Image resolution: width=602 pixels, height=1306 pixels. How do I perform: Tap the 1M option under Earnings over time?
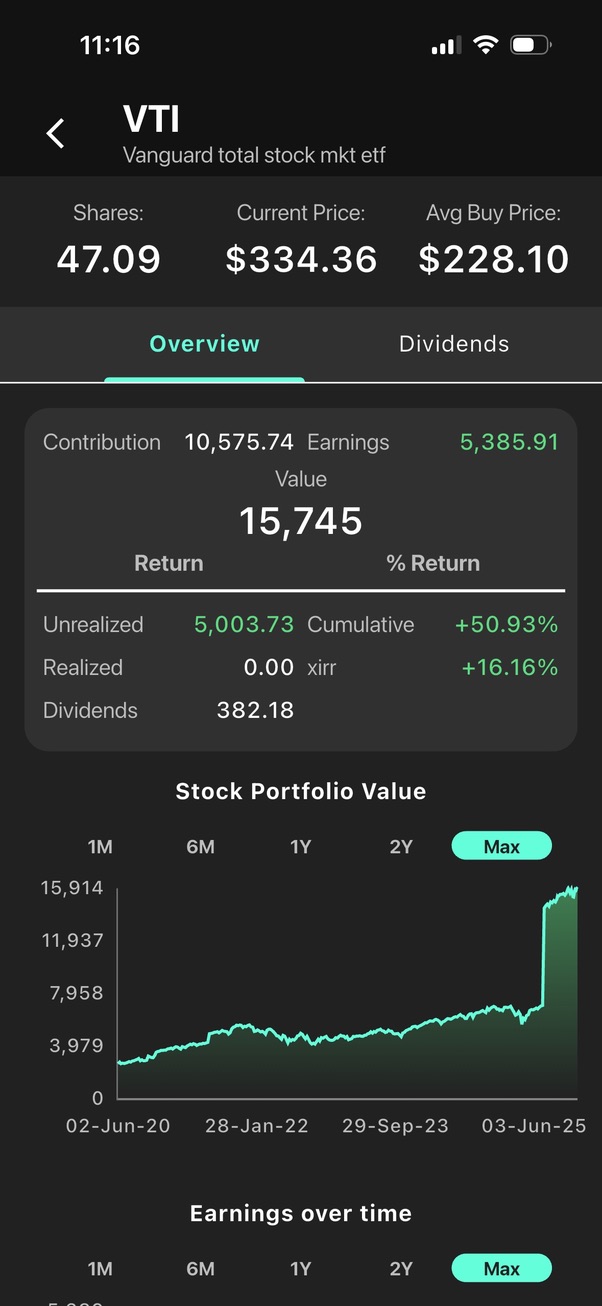[100, 1268]
